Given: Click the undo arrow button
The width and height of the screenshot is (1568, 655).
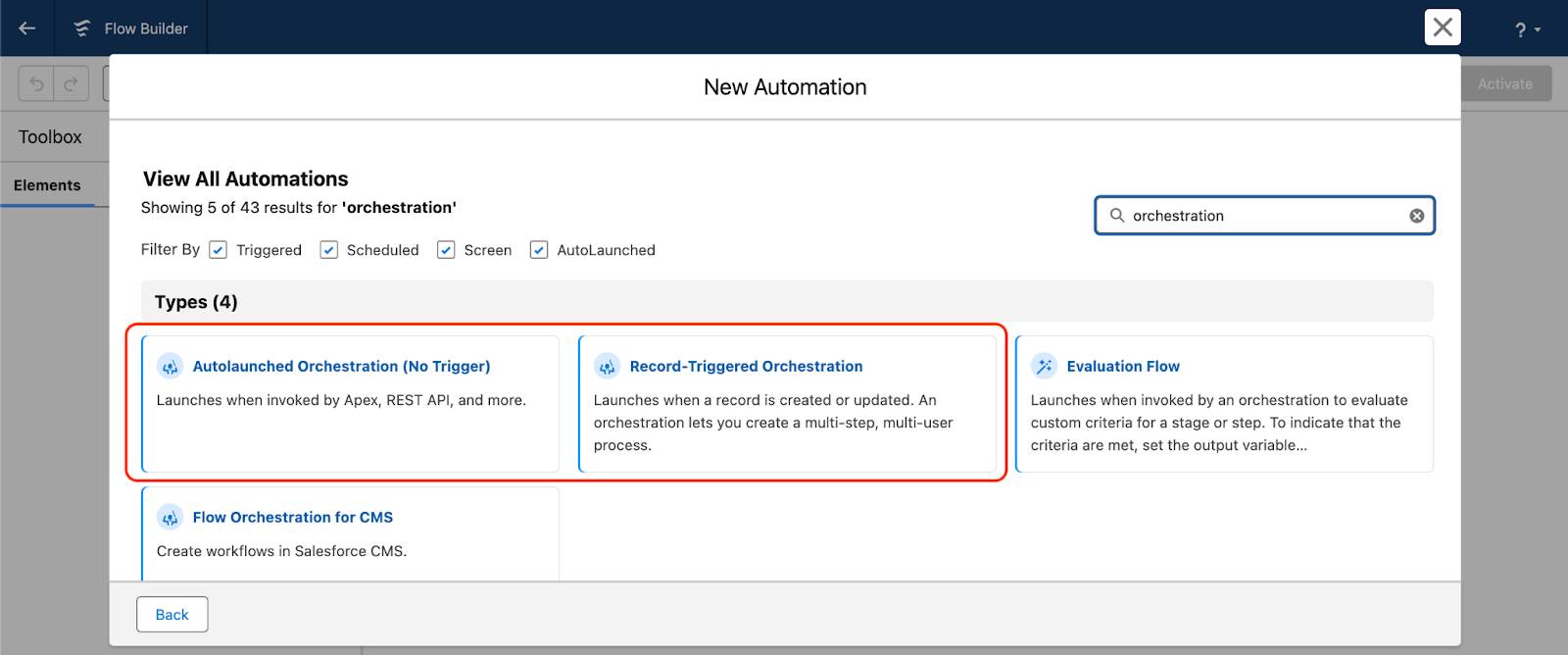Looking at the screenshot, I should tap(36, 84).
